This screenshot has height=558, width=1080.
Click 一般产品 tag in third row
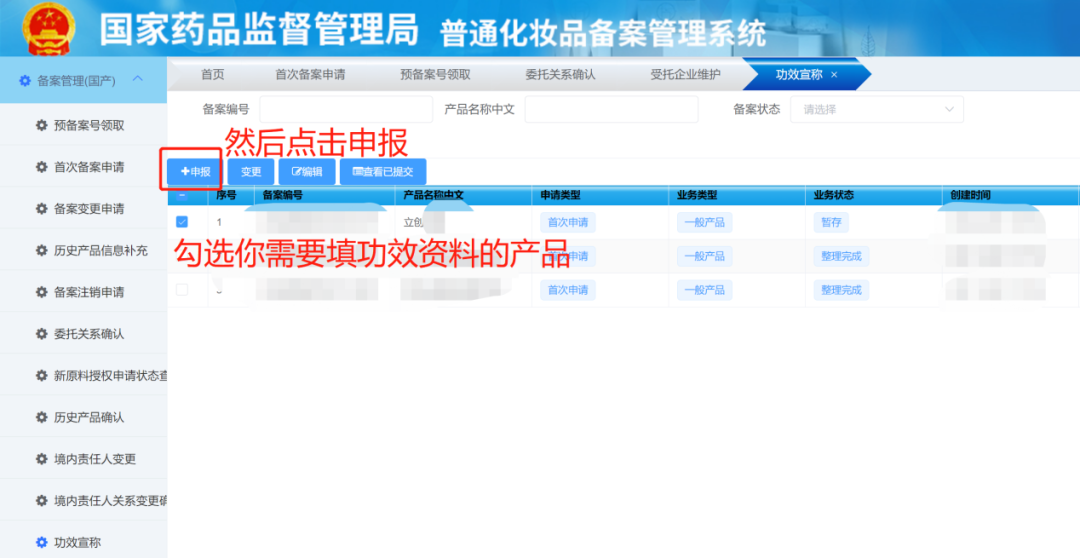tap(704, 290)
